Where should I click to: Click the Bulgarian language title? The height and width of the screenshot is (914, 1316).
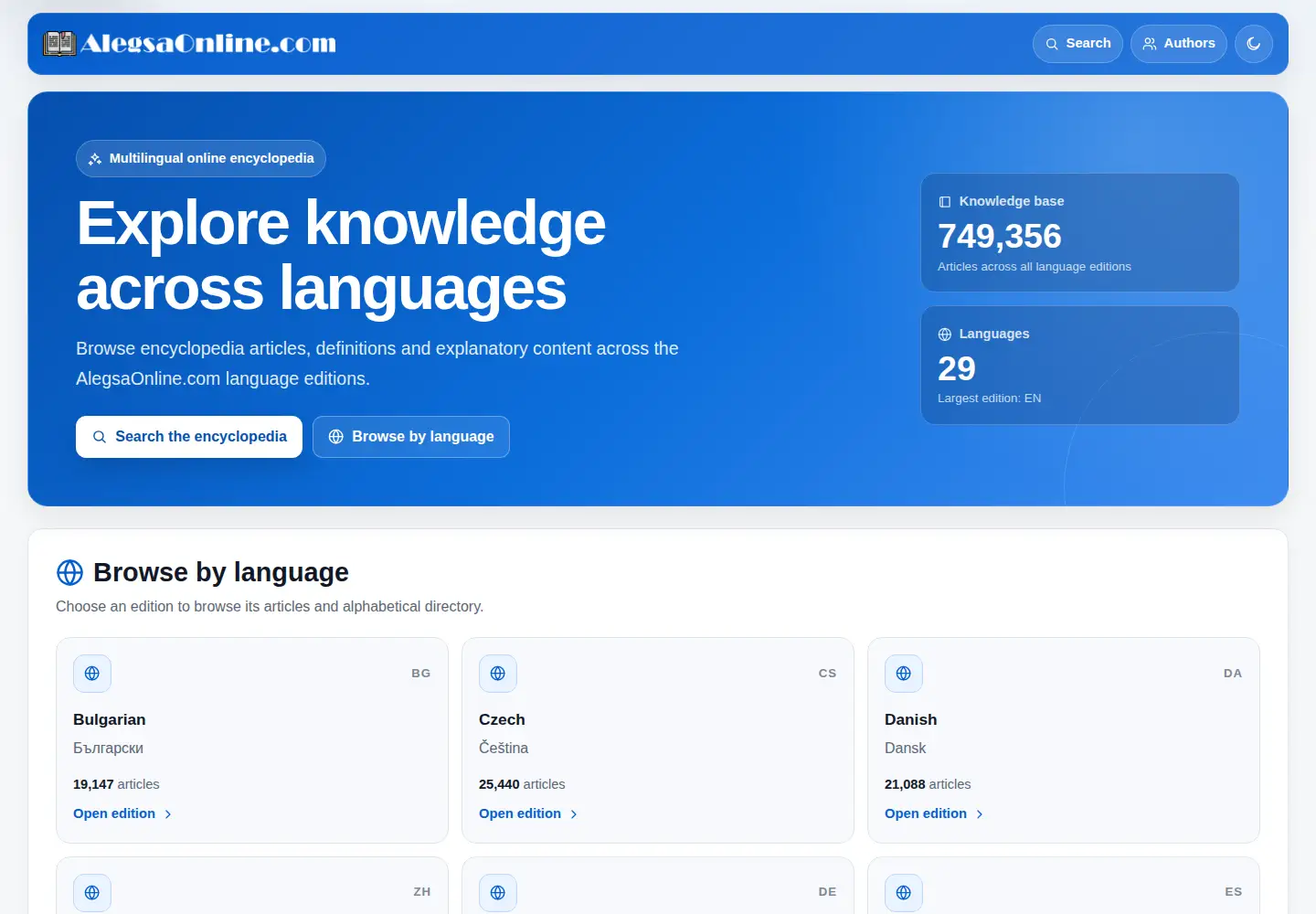(x=110, y=719)
